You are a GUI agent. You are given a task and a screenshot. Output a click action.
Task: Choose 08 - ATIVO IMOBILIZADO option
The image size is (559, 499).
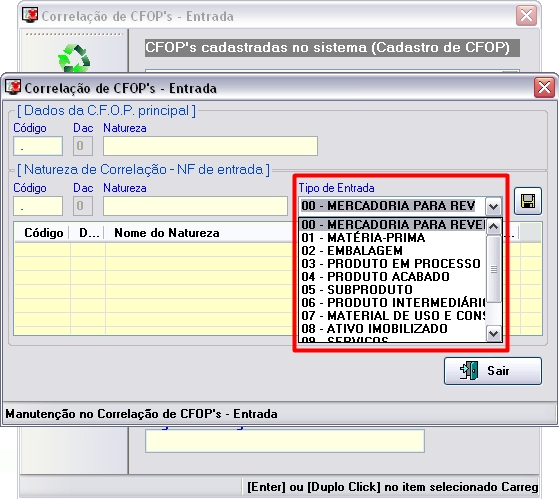393,329
